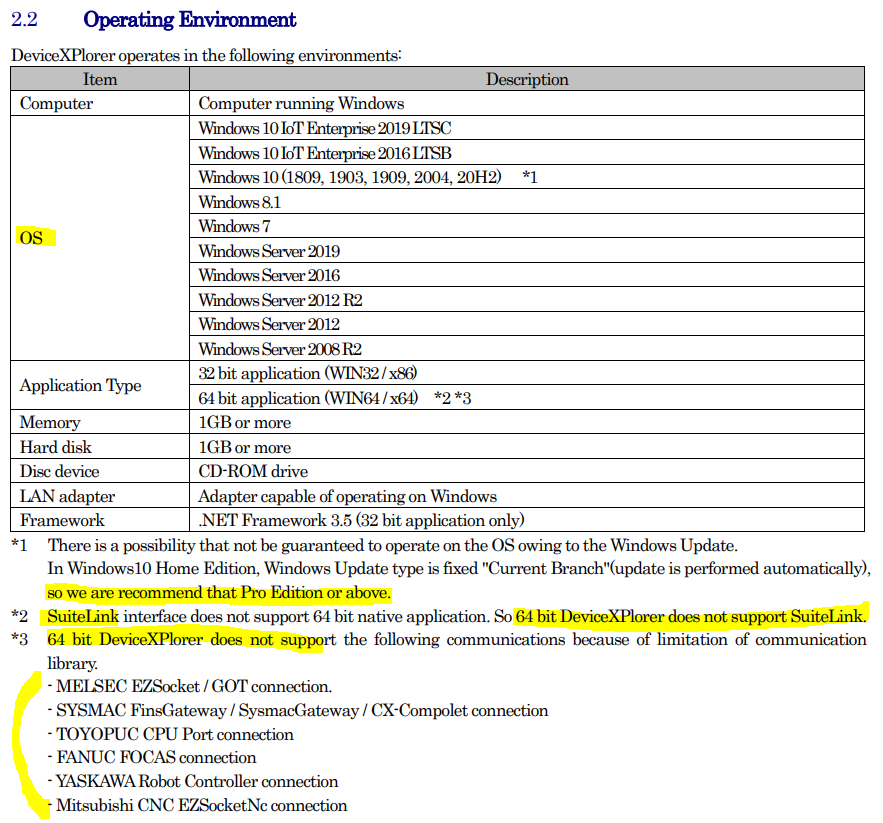
Task: Click the "Description" column header
Action: 527,79
